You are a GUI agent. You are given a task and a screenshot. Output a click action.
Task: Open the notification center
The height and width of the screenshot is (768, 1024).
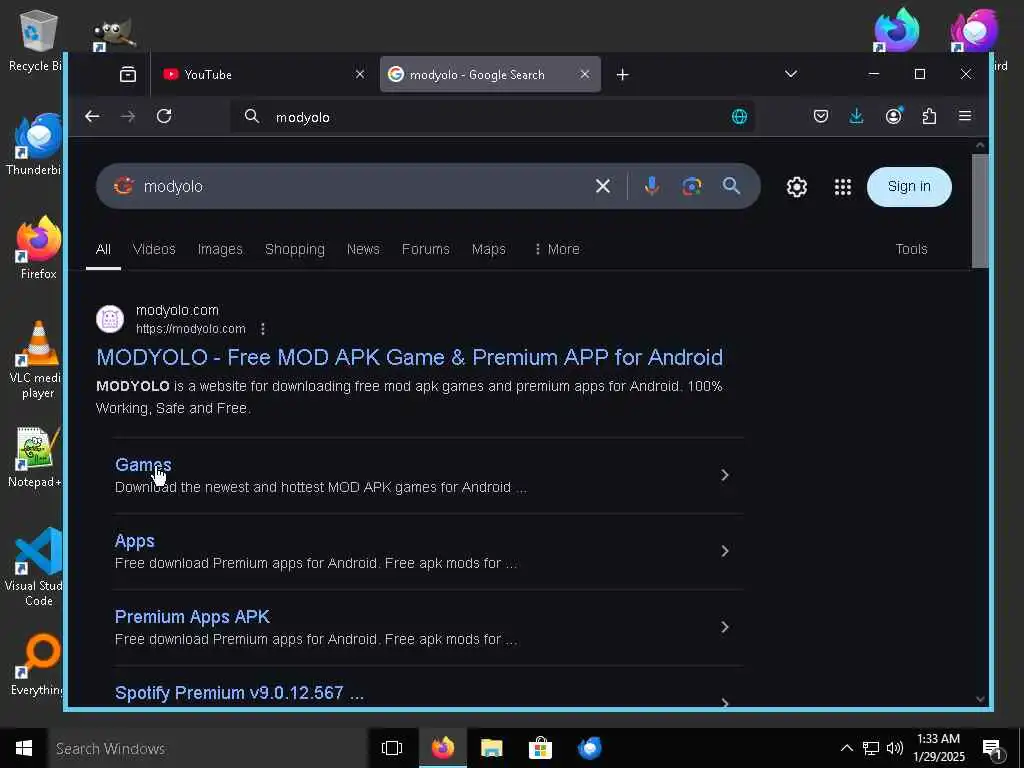(993, 749)
